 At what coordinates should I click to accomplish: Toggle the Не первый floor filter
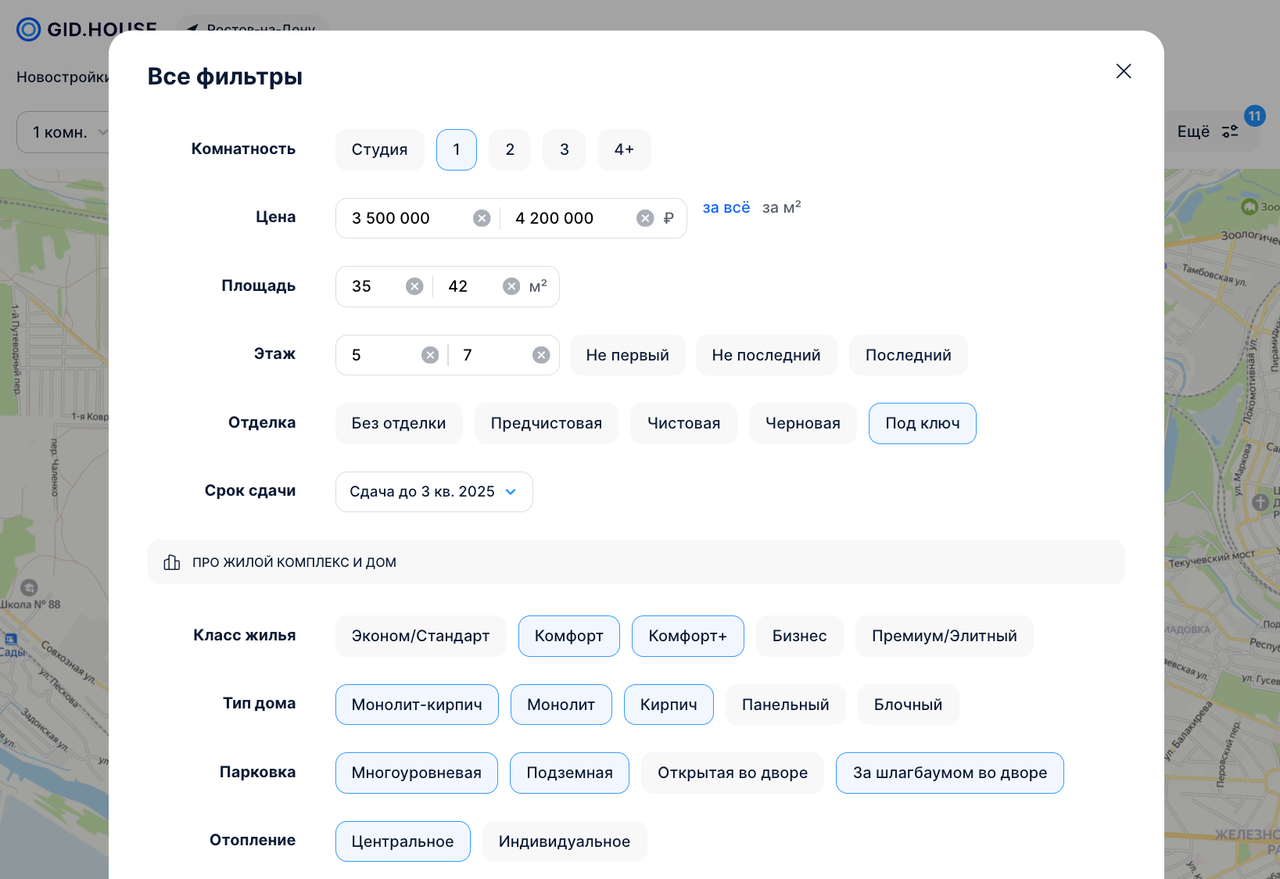(628, 355)
